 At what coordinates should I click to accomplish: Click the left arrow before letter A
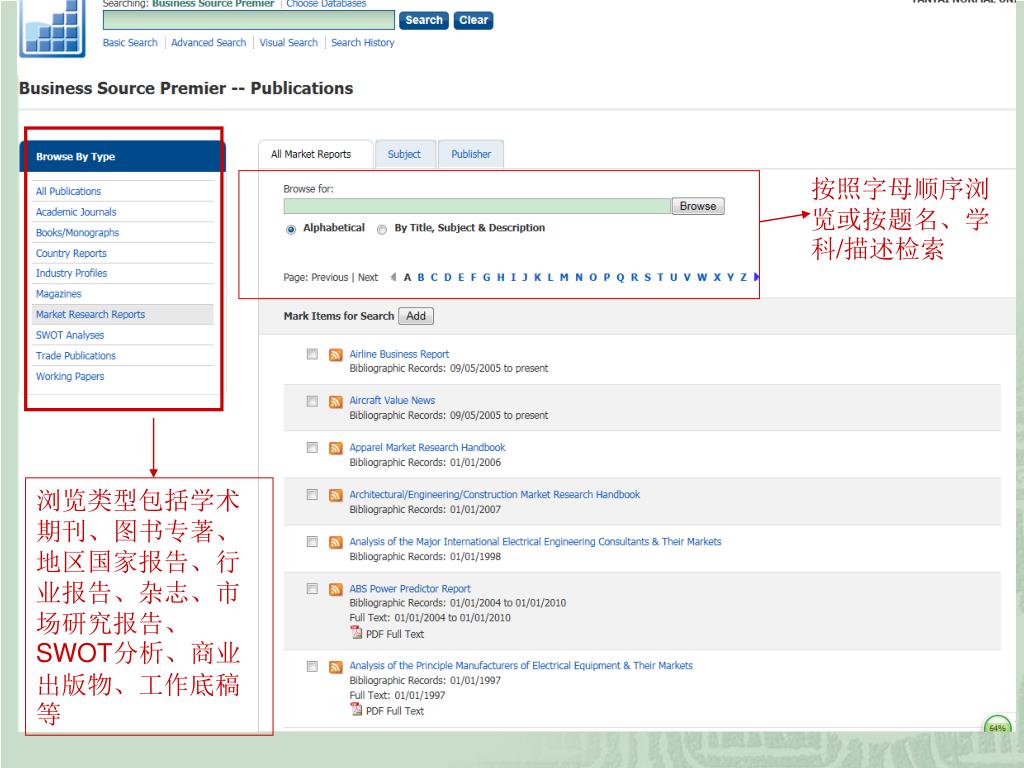[393, 277]
